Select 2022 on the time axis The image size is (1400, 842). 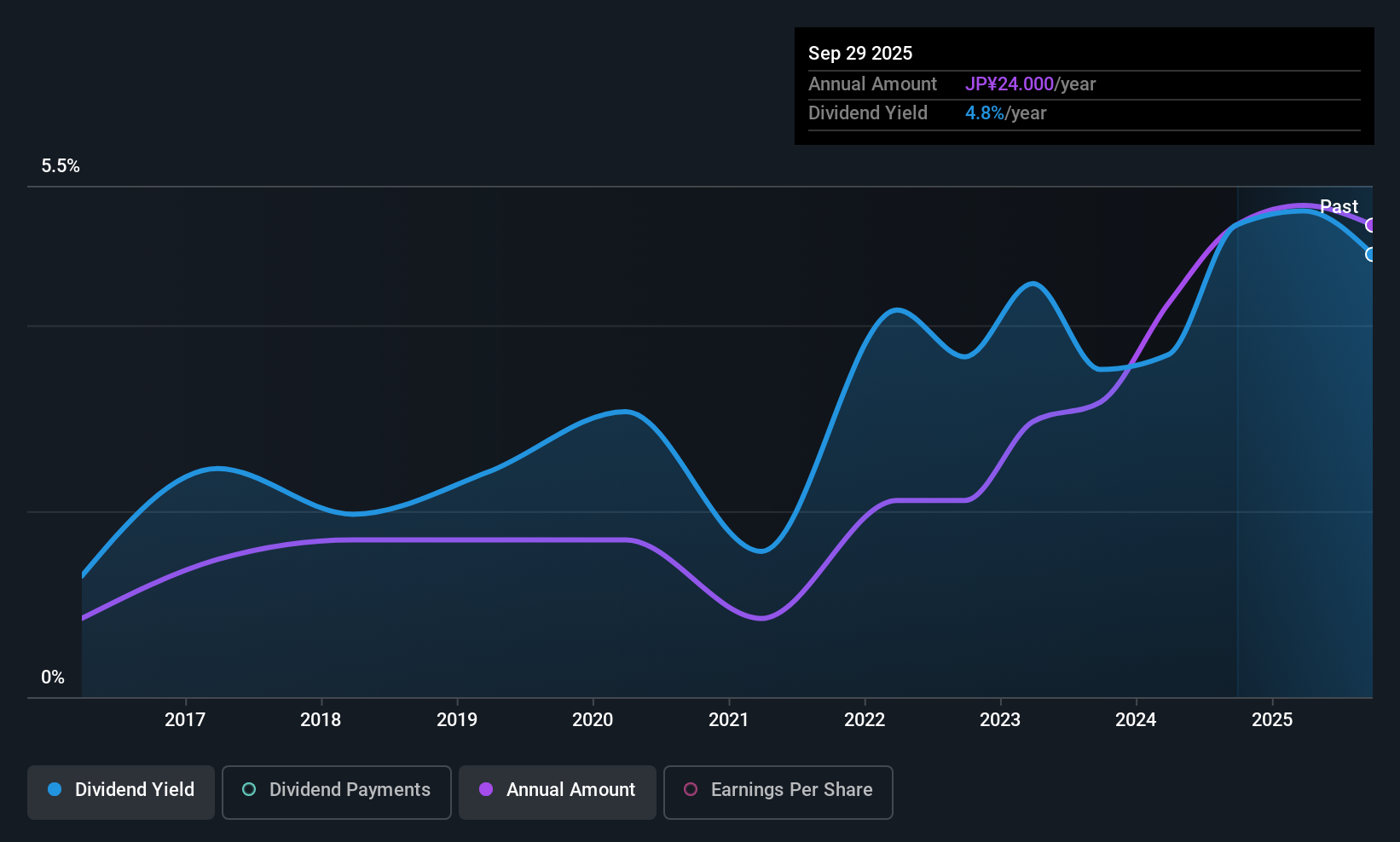click(865, 719)
